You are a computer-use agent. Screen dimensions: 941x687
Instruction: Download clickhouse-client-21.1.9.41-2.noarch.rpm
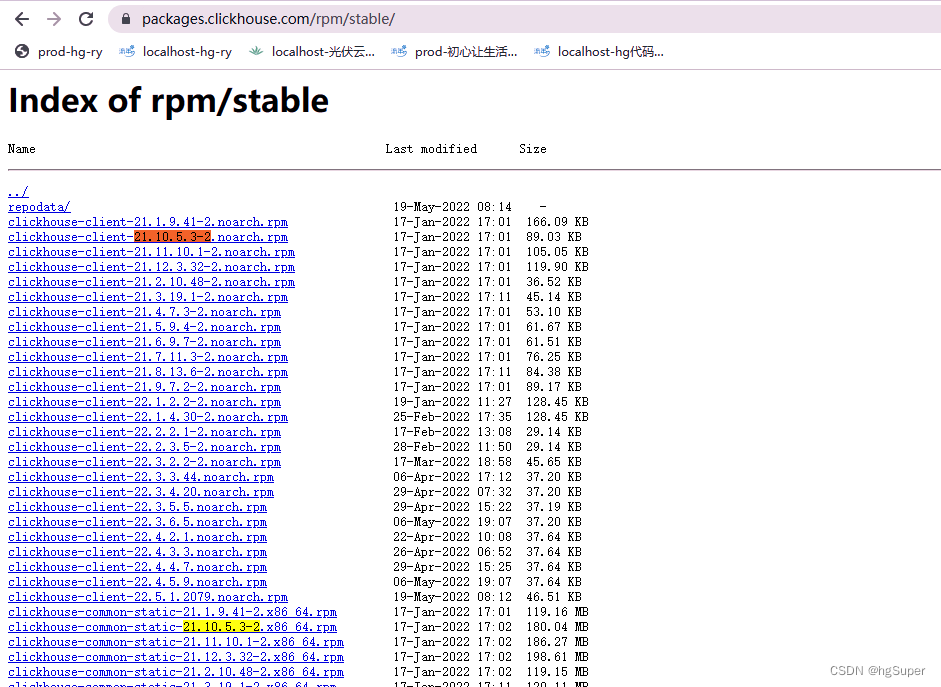(147, 222)
